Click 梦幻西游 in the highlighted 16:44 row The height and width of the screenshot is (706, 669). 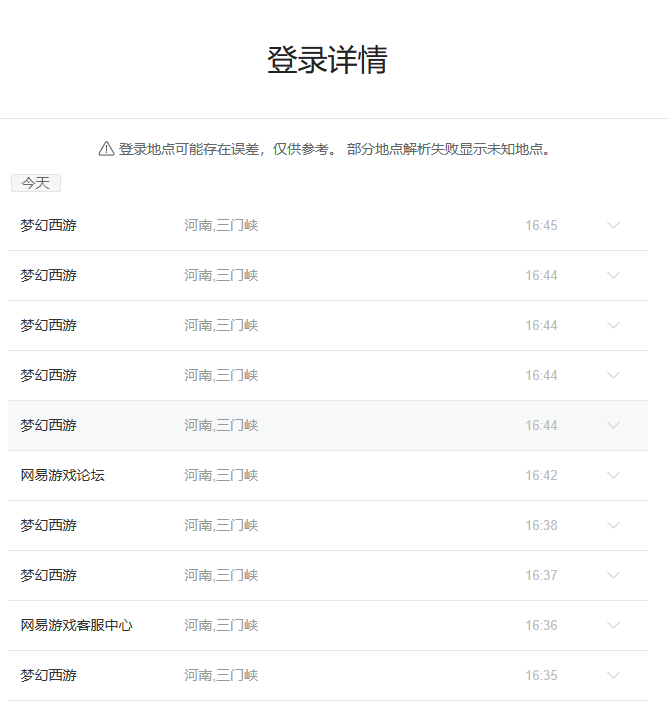click(49, 425)
